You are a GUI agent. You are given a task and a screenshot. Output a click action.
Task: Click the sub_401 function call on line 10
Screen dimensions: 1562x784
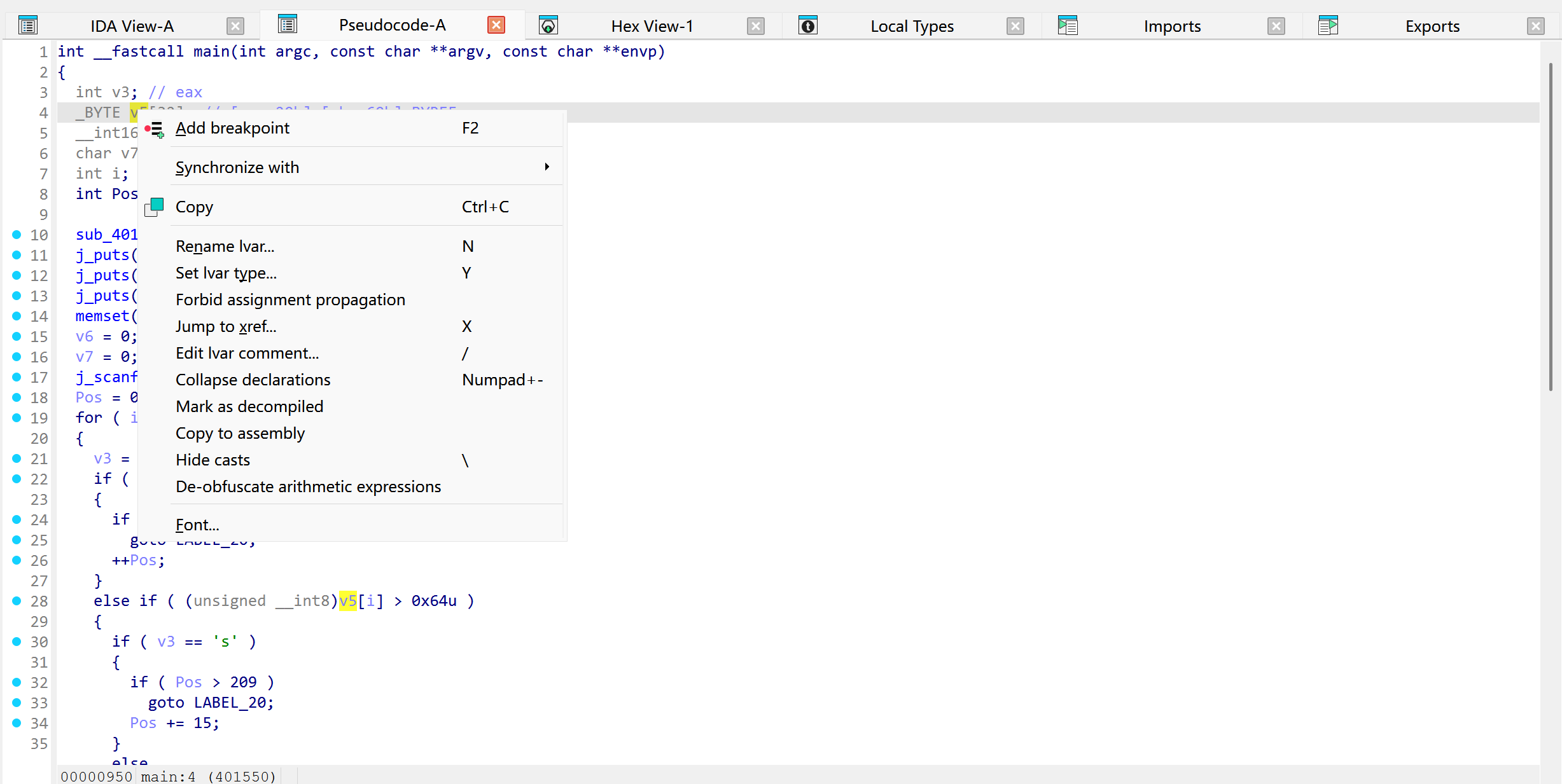click(x=106, y=235)
